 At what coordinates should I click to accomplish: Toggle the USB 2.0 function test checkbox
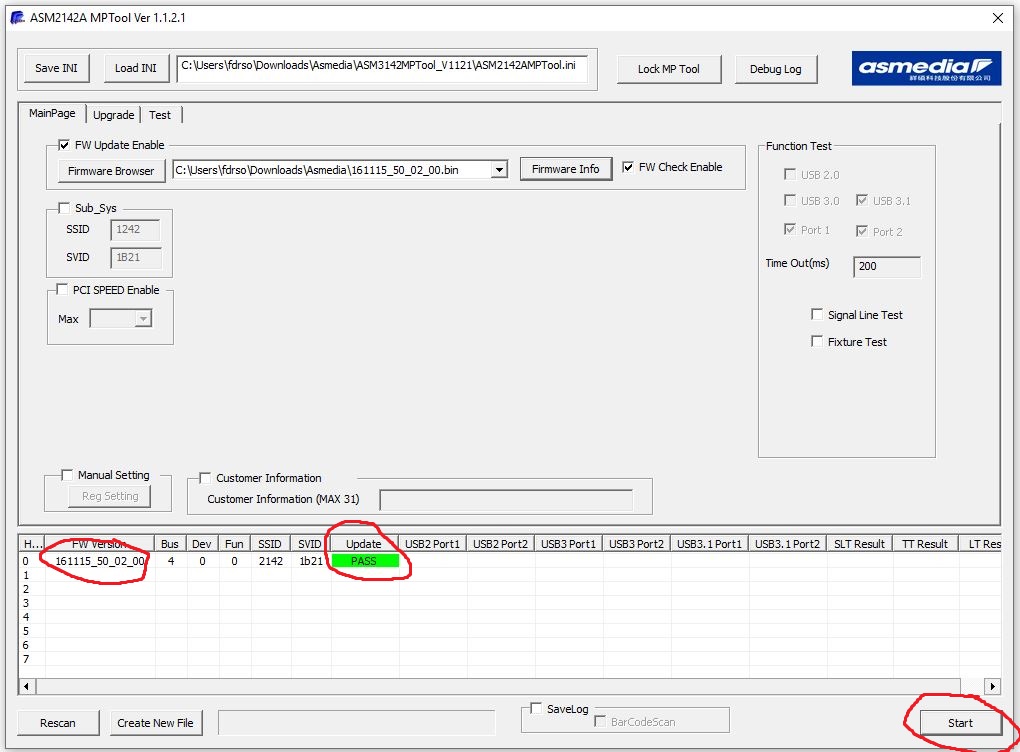tap(790, 174)
